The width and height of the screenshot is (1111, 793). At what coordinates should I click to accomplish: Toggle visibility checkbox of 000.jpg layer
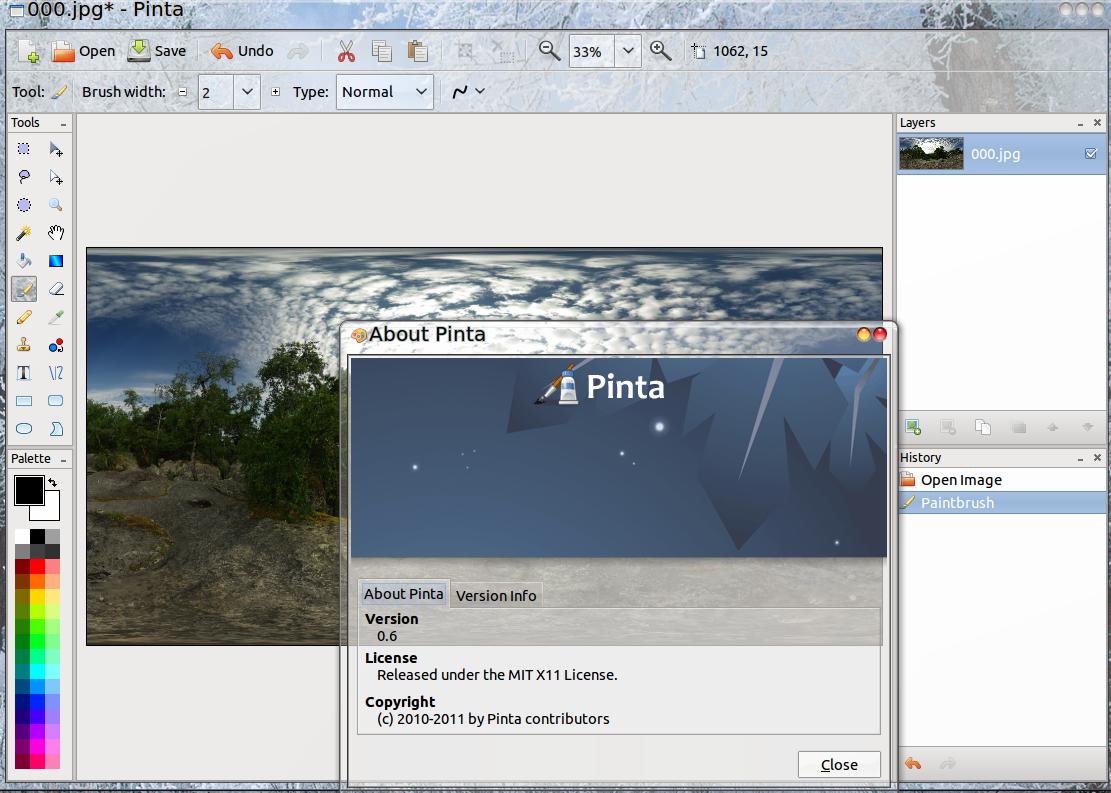pos(1091,153)
